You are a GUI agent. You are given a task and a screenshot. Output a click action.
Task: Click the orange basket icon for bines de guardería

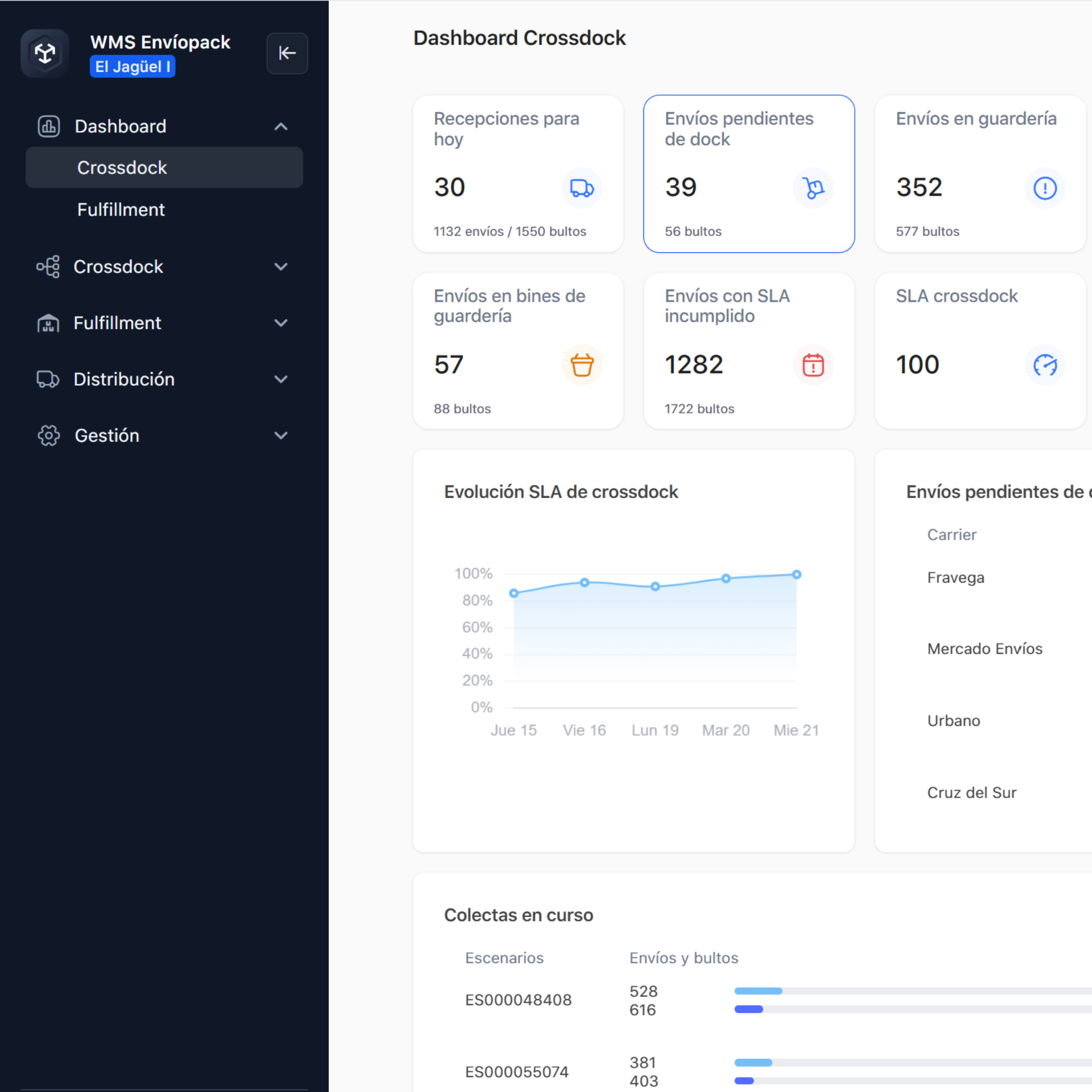(x=582, y=365)
